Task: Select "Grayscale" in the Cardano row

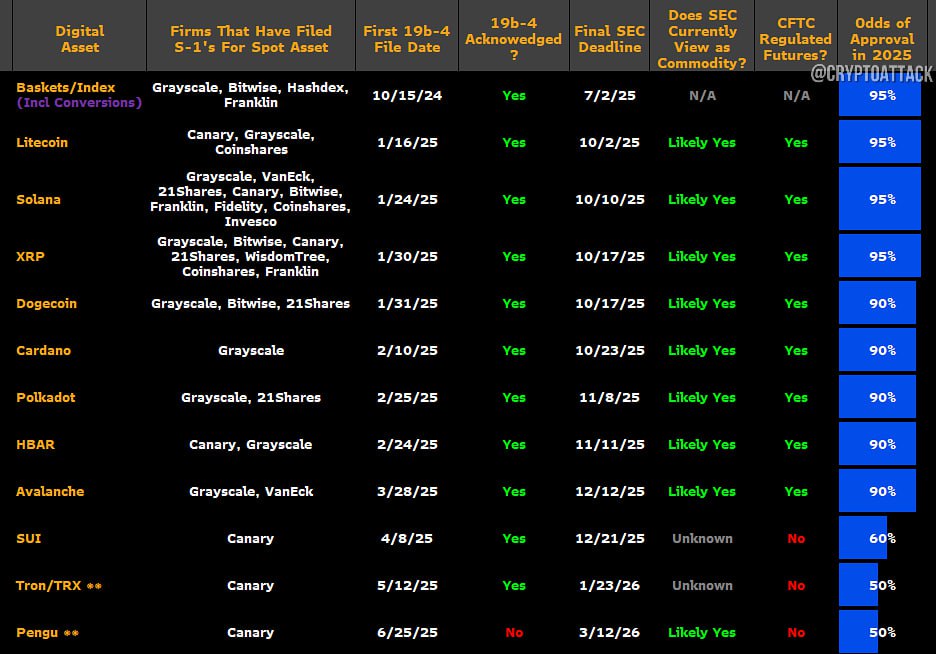Action: [x=251, y=350]
